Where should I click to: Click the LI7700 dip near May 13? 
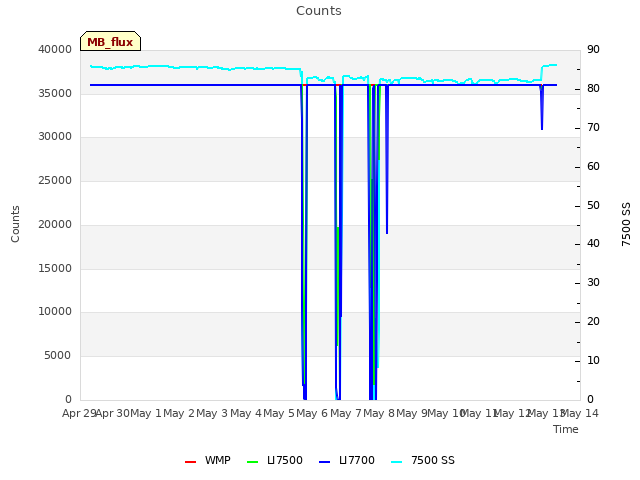(x=542, y=107)
